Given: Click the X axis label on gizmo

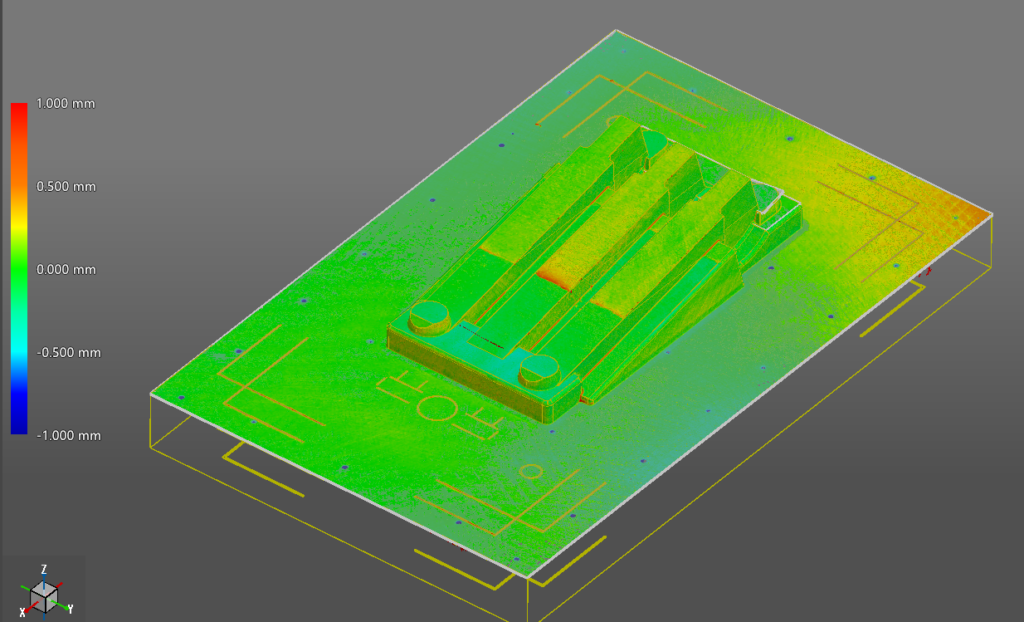Looking at the screenshot, I should 22,611.
